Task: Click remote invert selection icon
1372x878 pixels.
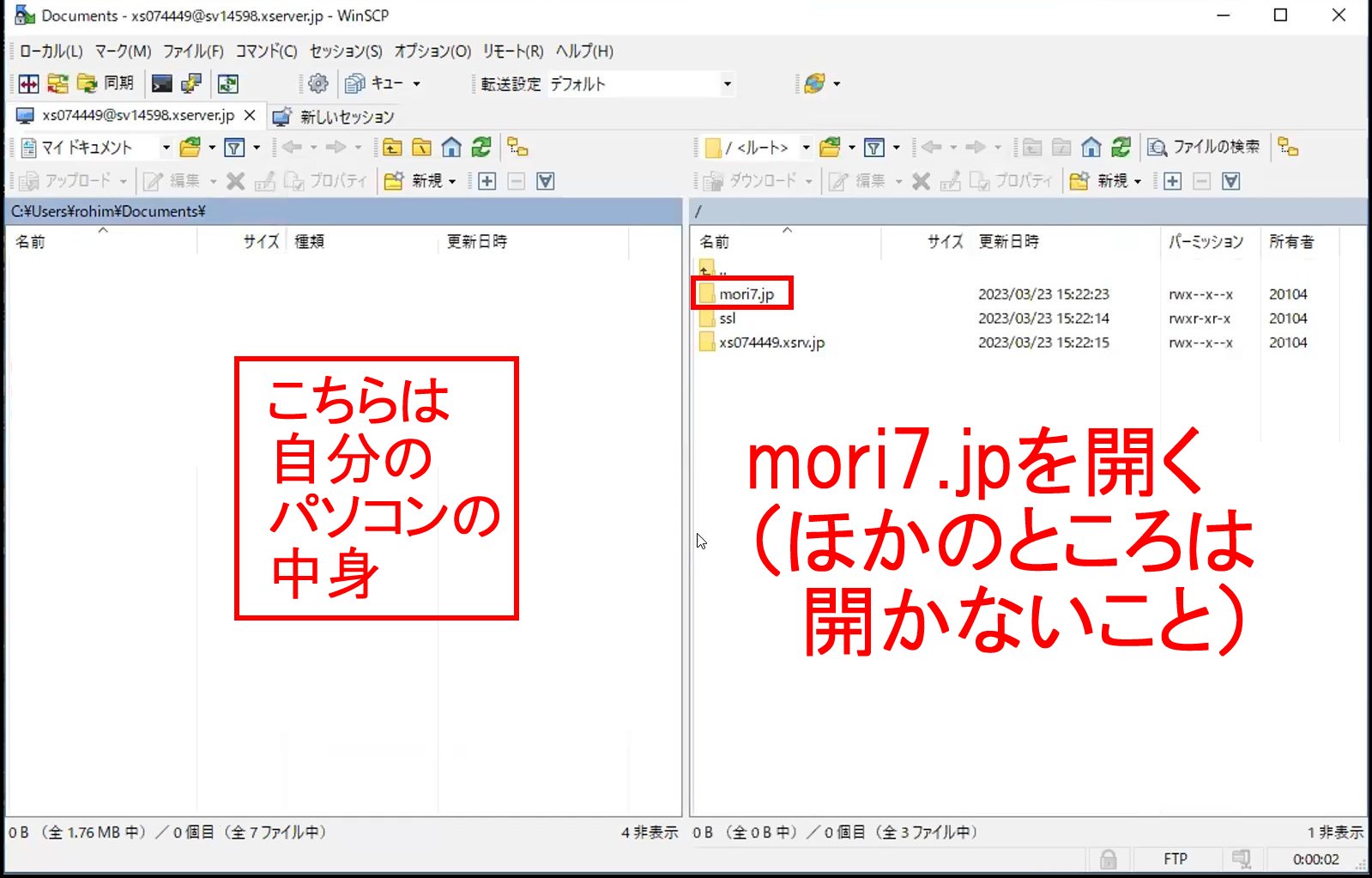Action: (x=1231, y=181)
